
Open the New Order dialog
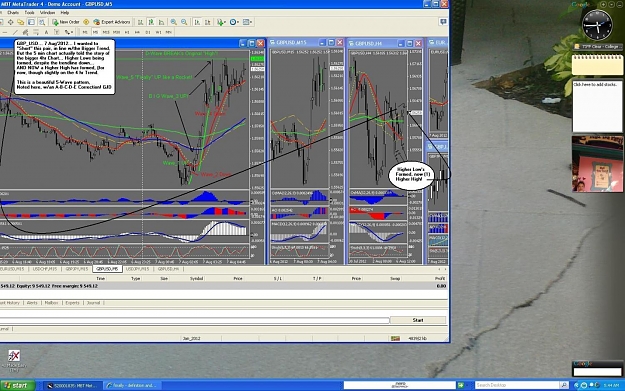tap(66, 22)
